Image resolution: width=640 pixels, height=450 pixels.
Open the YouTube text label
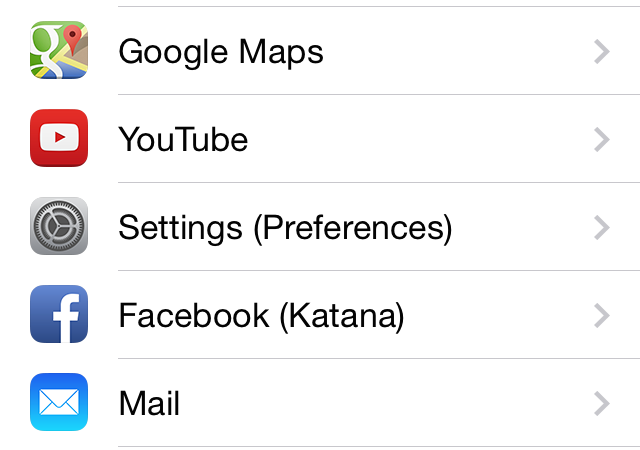[183, 139]
